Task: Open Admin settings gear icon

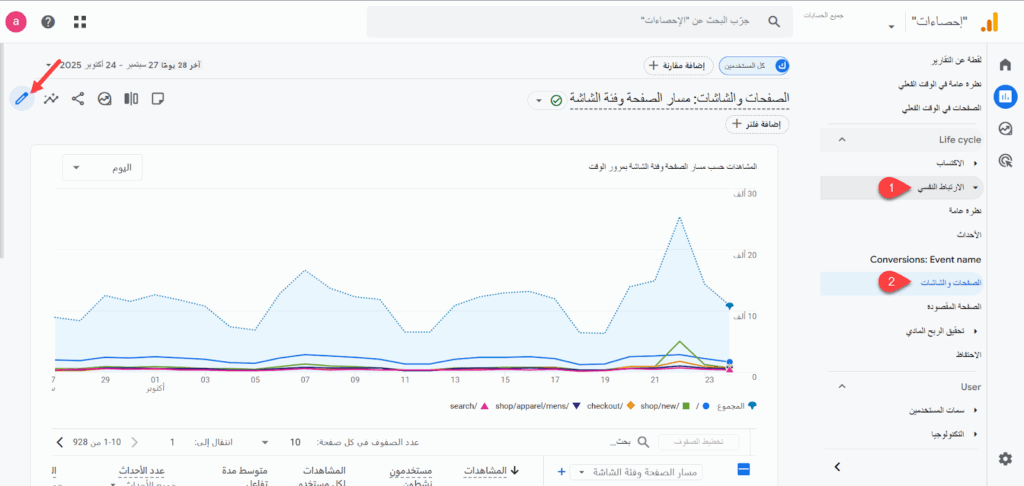Action: (x=1005, y=458)
